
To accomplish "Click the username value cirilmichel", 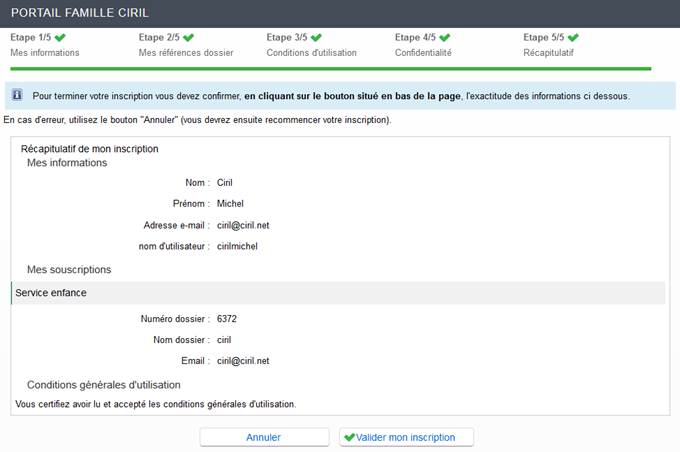I will (x=238, y=246).
